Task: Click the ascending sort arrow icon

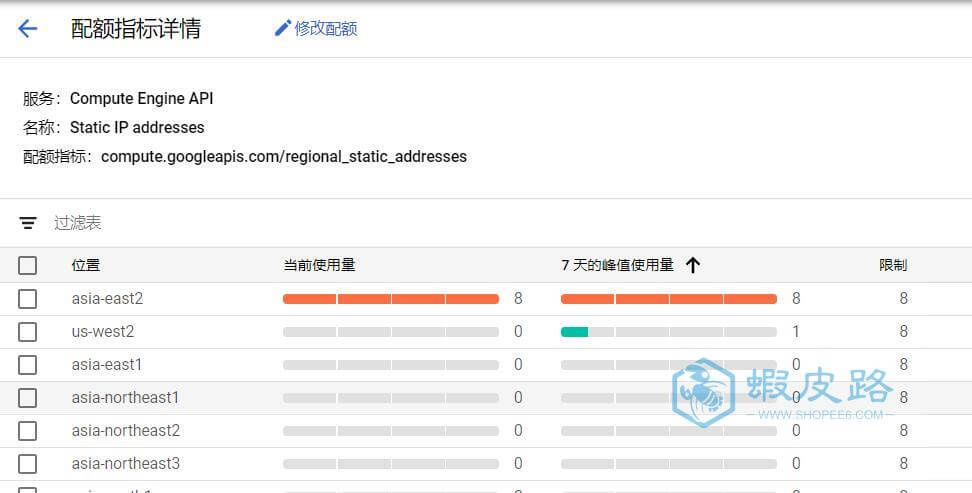Action: (x=693, y=265)
